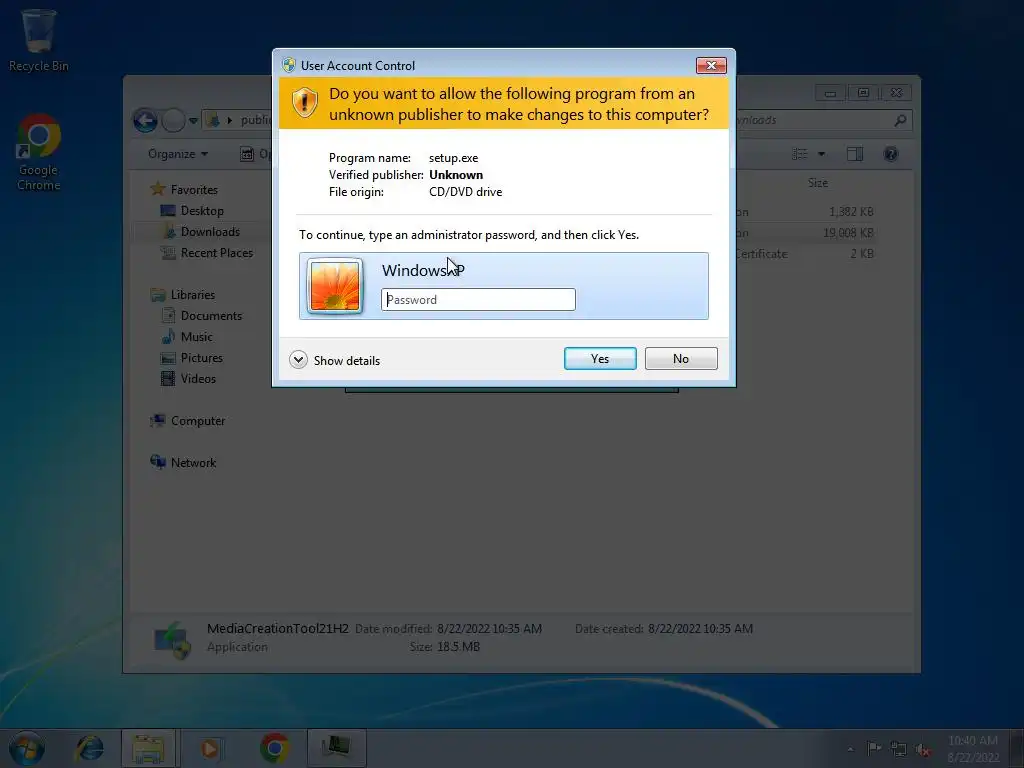
Task: Maximize the Explorer window
Action: click(x=863, y=93)
